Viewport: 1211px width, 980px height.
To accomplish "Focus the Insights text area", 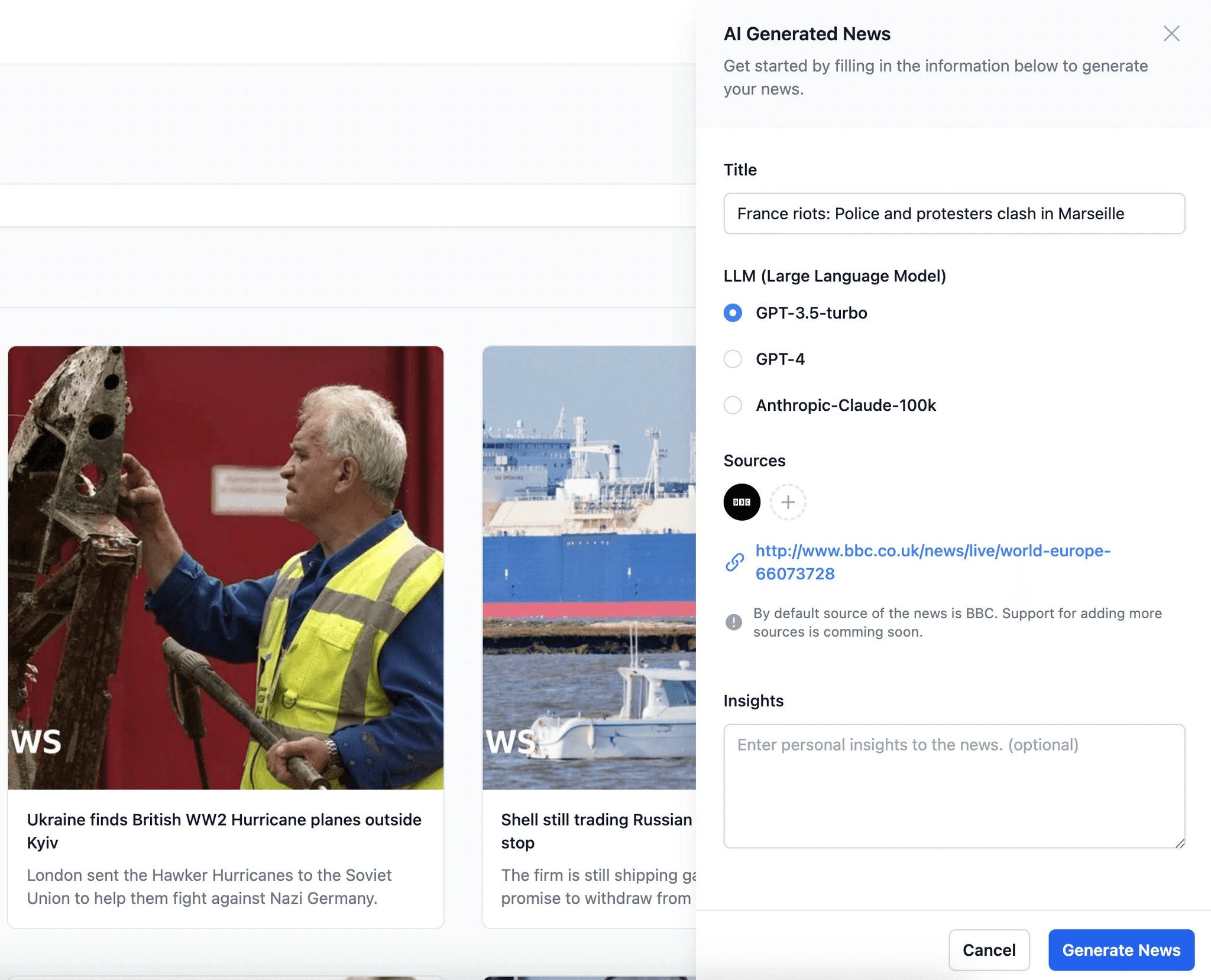I will (953, 786).
